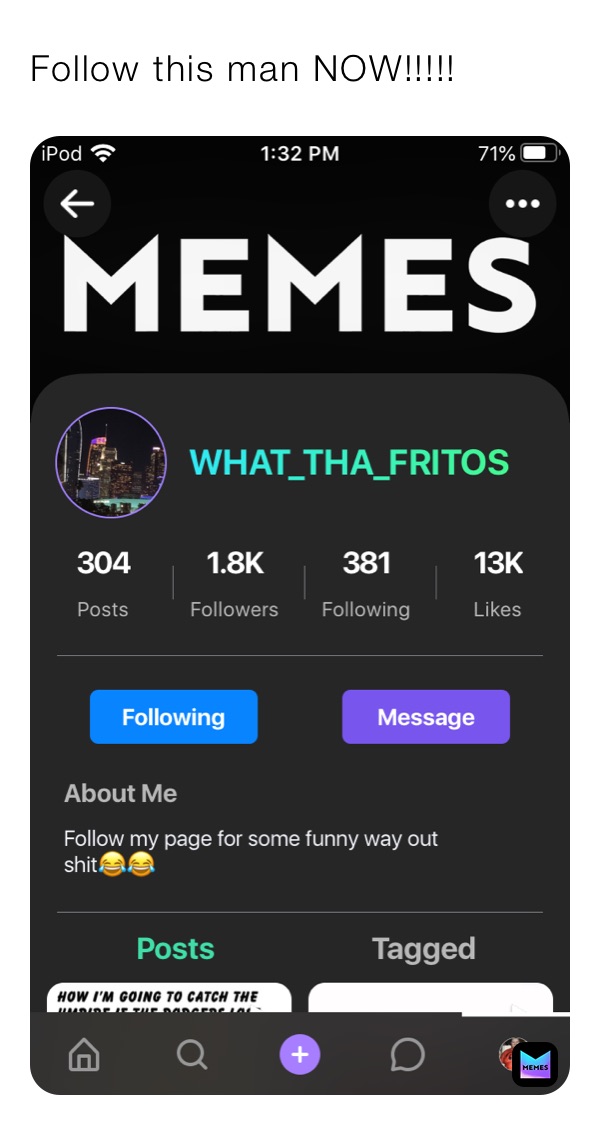This screenshot has width=600, height=1125.
Task: Toggle the blue Following button
Action: pyautogui.click(x=173, y=717)
